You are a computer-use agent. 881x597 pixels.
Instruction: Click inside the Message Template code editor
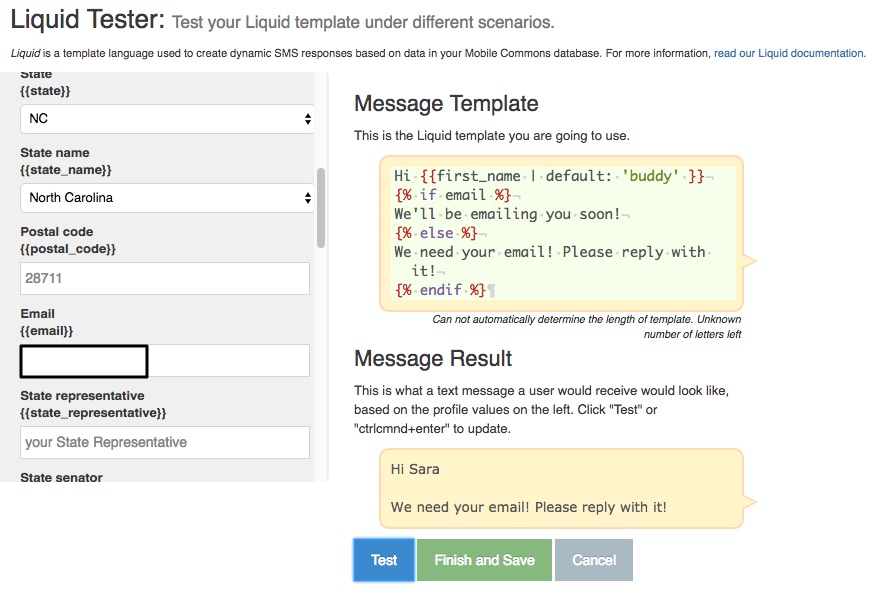coord(563,233)
